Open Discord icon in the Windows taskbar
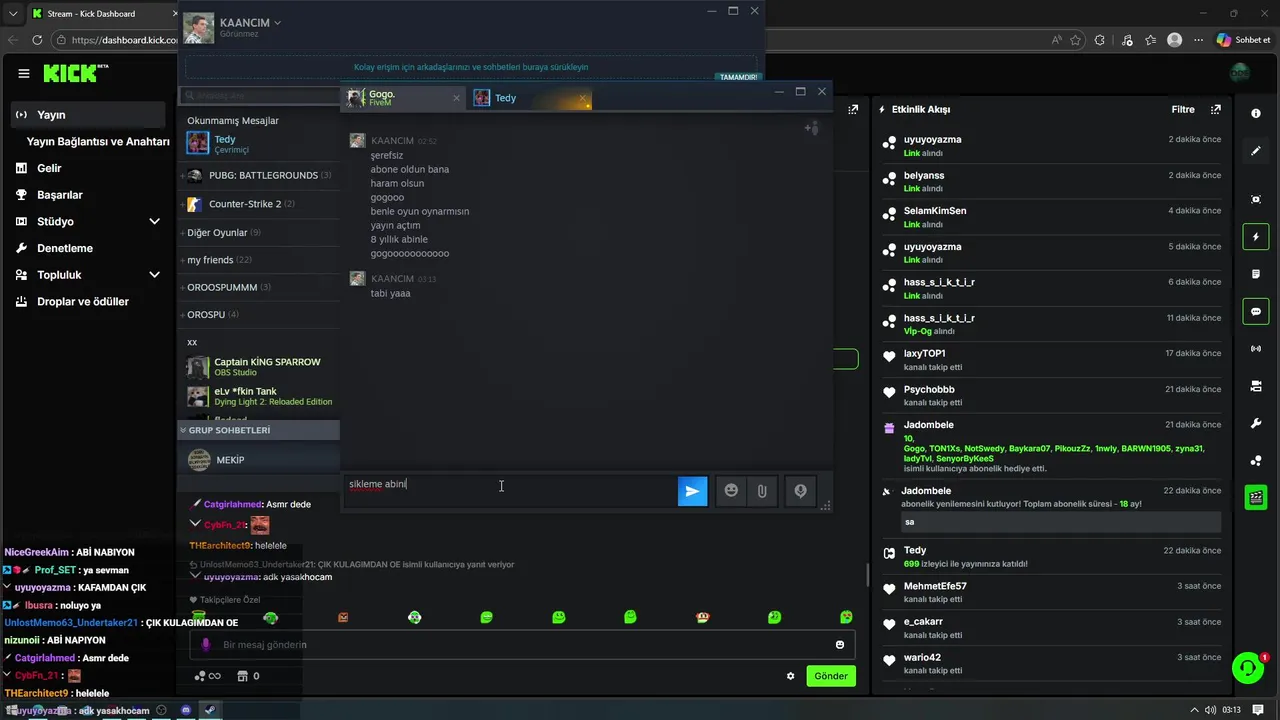The height and width of the screenshot is (720, 1280). [185, 710]
